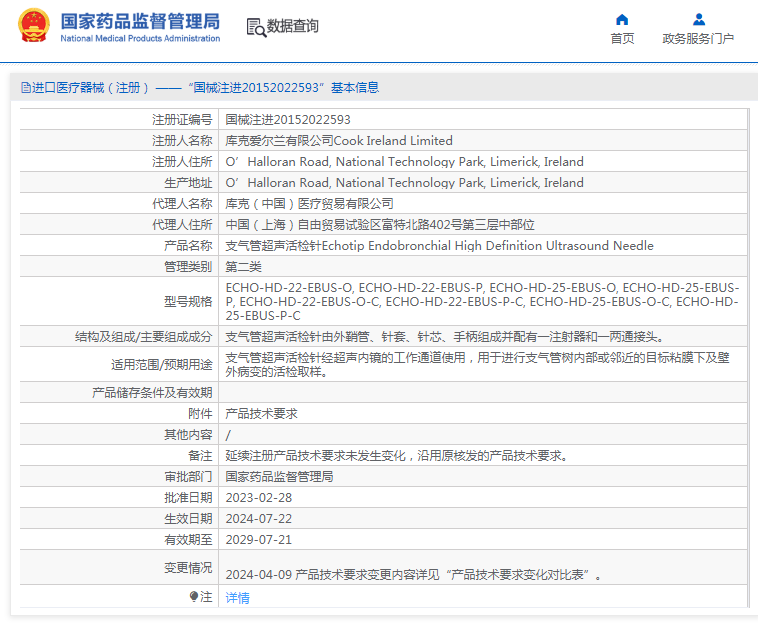Click National Medical Products Administration subtitle
The width and height of the screenshot is (758, 623).
coord(140,38)
